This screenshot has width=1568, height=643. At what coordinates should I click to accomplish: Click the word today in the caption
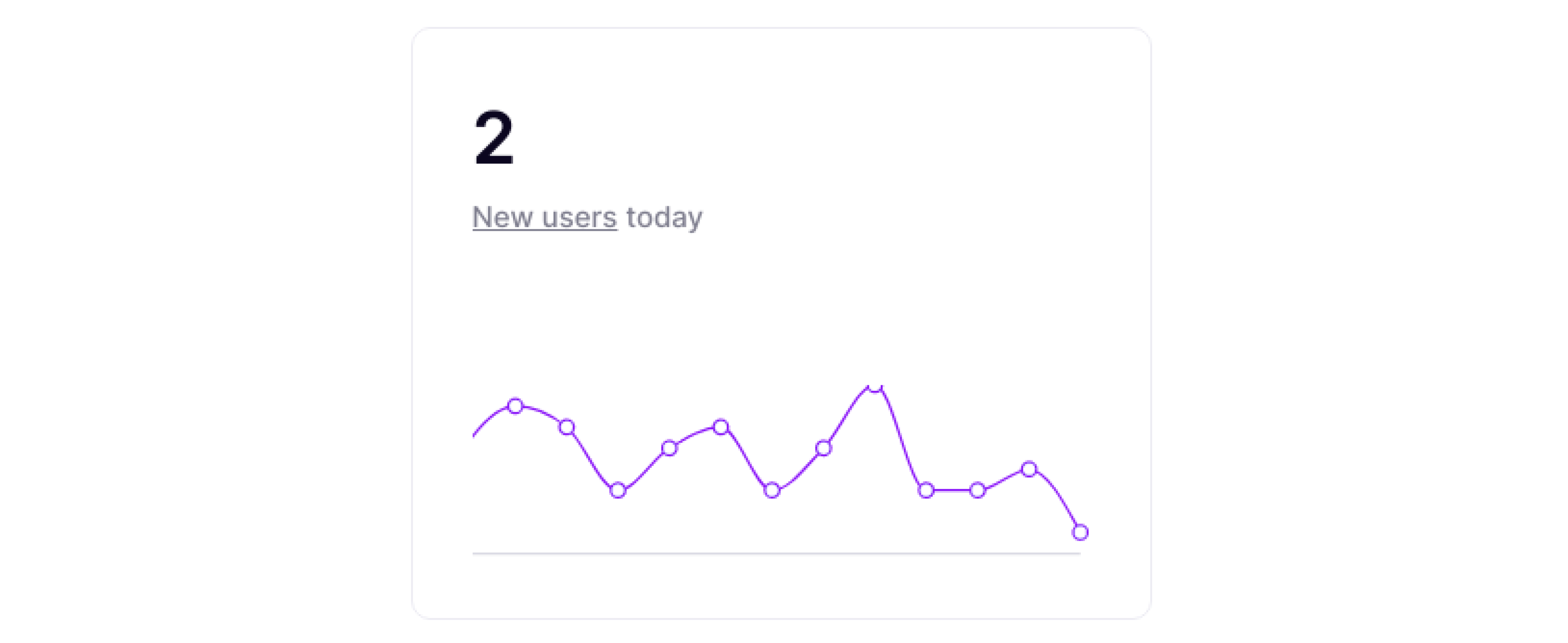pyautogui.click(x=664, y=218)
